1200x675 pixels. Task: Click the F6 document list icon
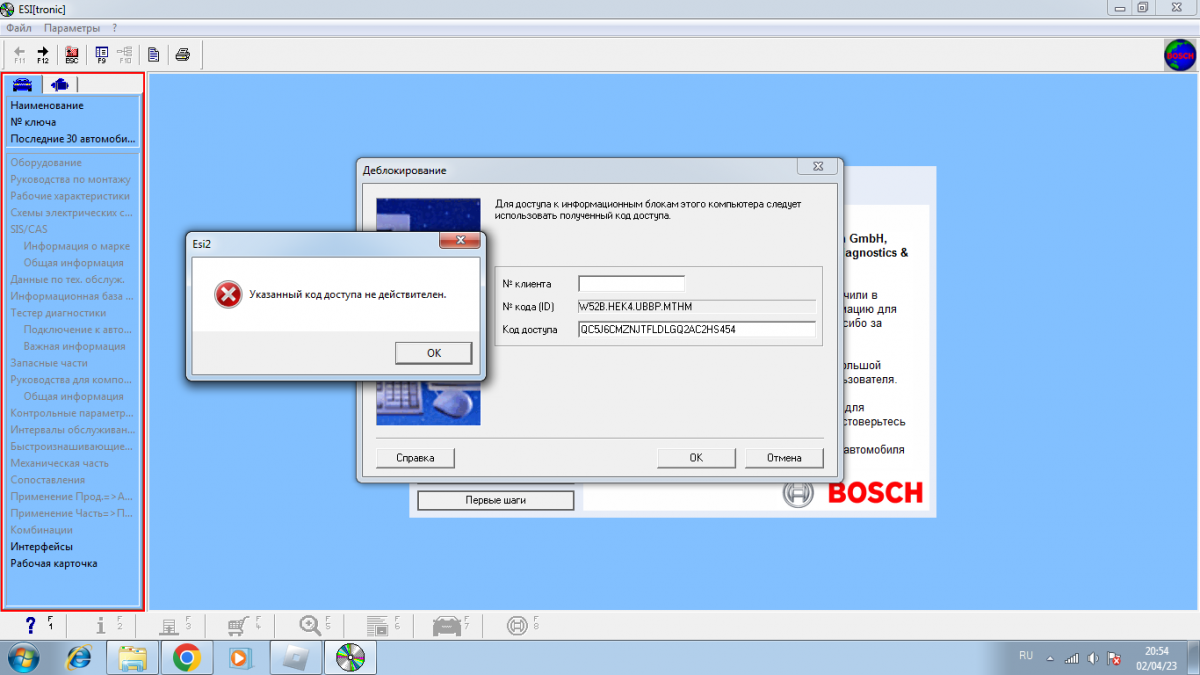tap(378, 626)
